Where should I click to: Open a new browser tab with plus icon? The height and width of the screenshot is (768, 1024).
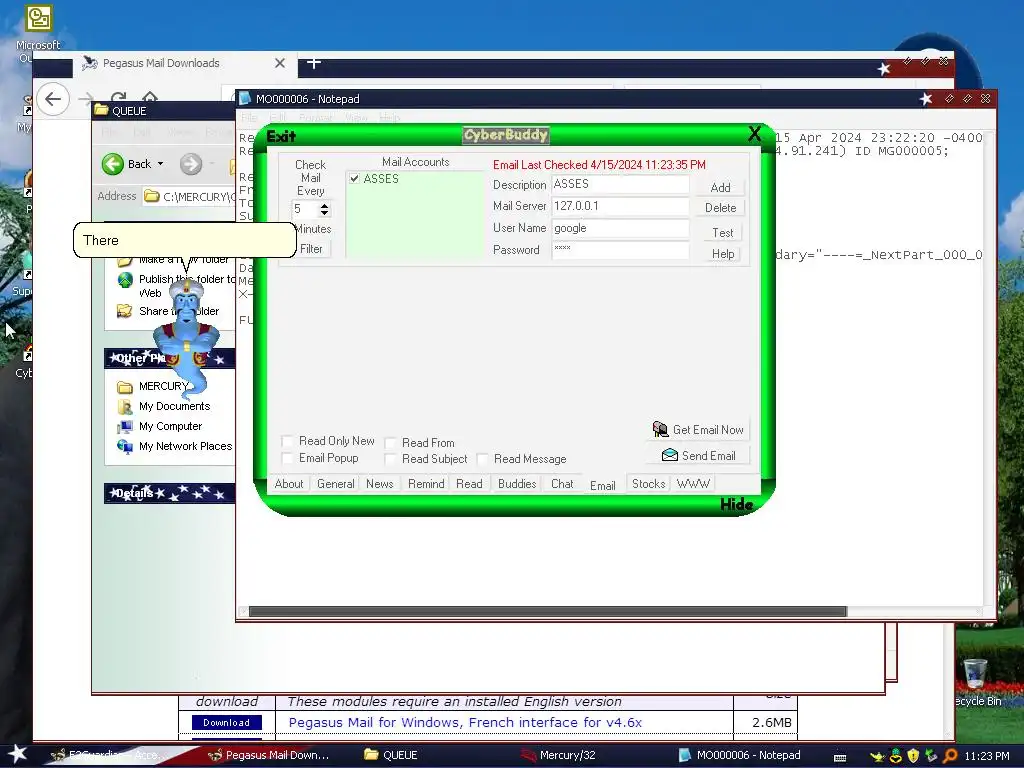coord(313,63)
